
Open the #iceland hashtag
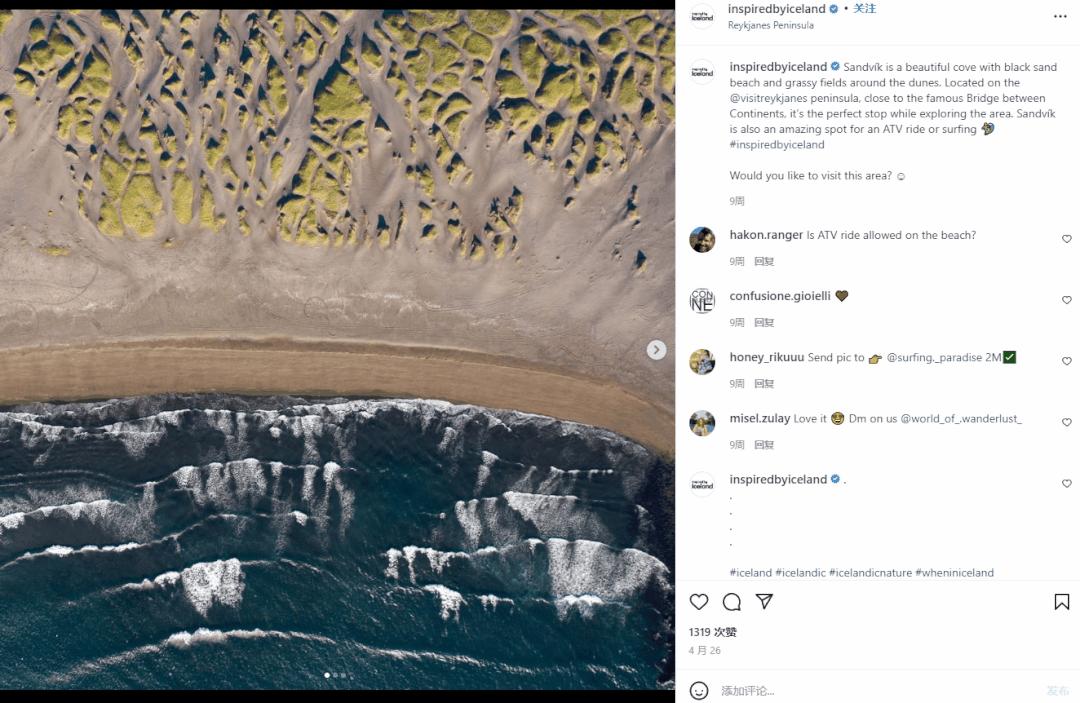(x=751, y=573)
